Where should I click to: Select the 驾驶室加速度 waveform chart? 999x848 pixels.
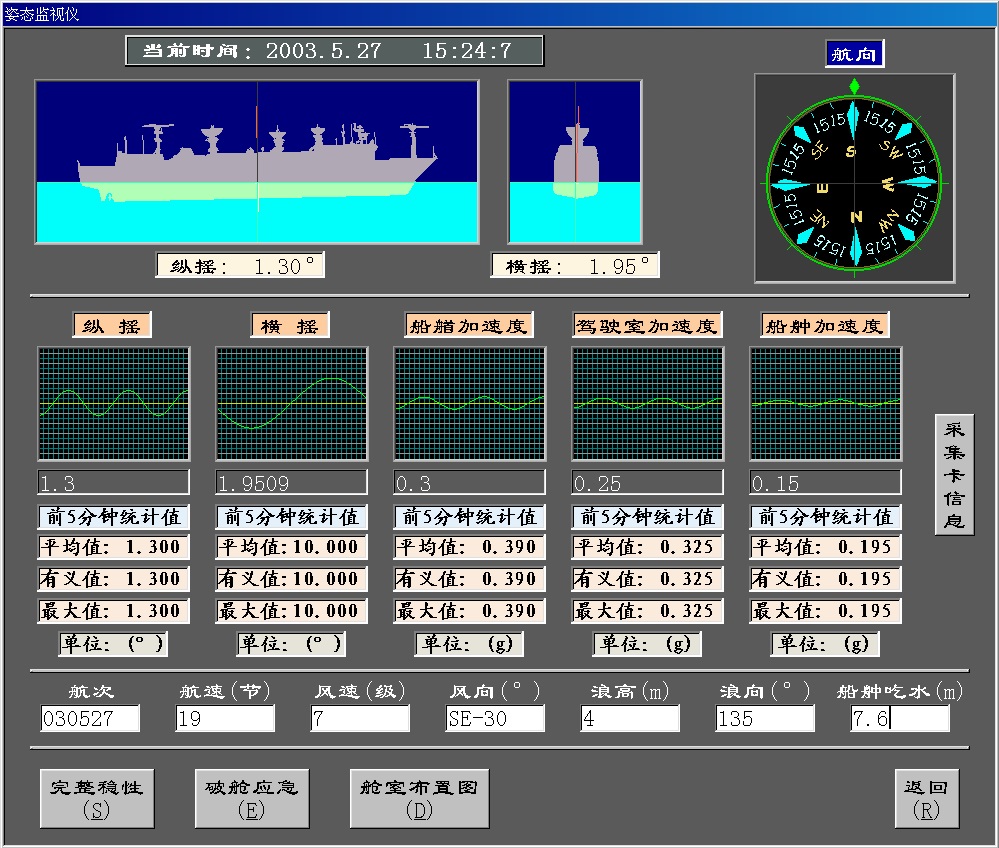tap(647, 402)
